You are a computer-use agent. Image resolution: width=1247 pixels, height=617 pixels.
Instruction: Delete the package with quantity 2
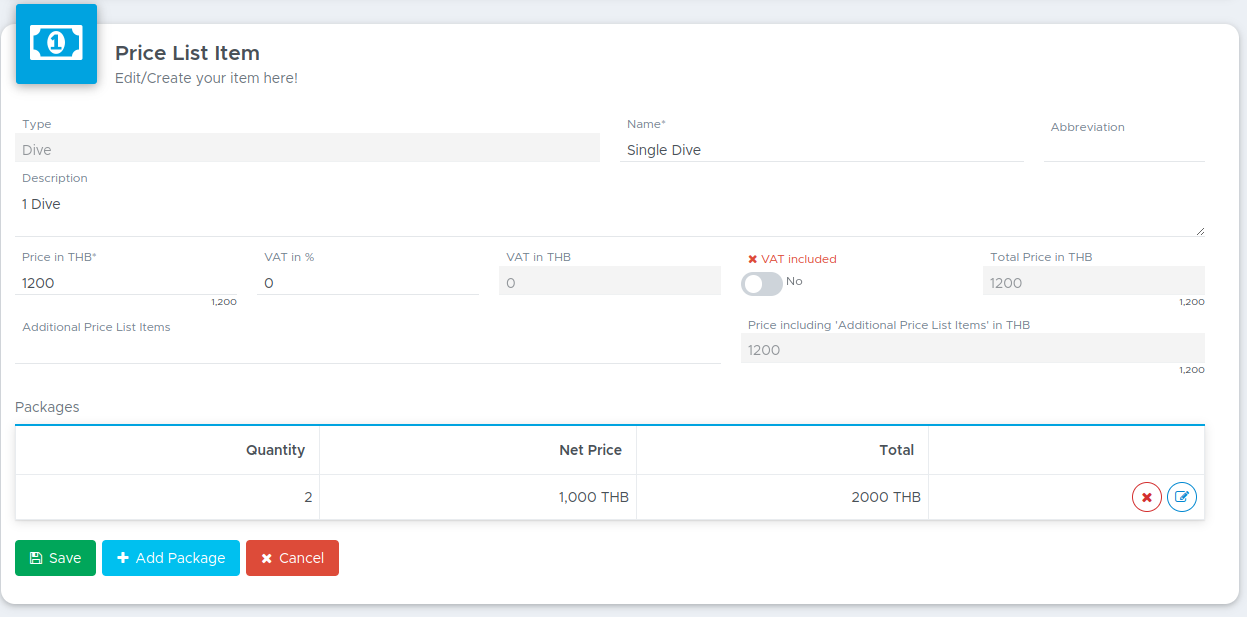pos(1147,497)
